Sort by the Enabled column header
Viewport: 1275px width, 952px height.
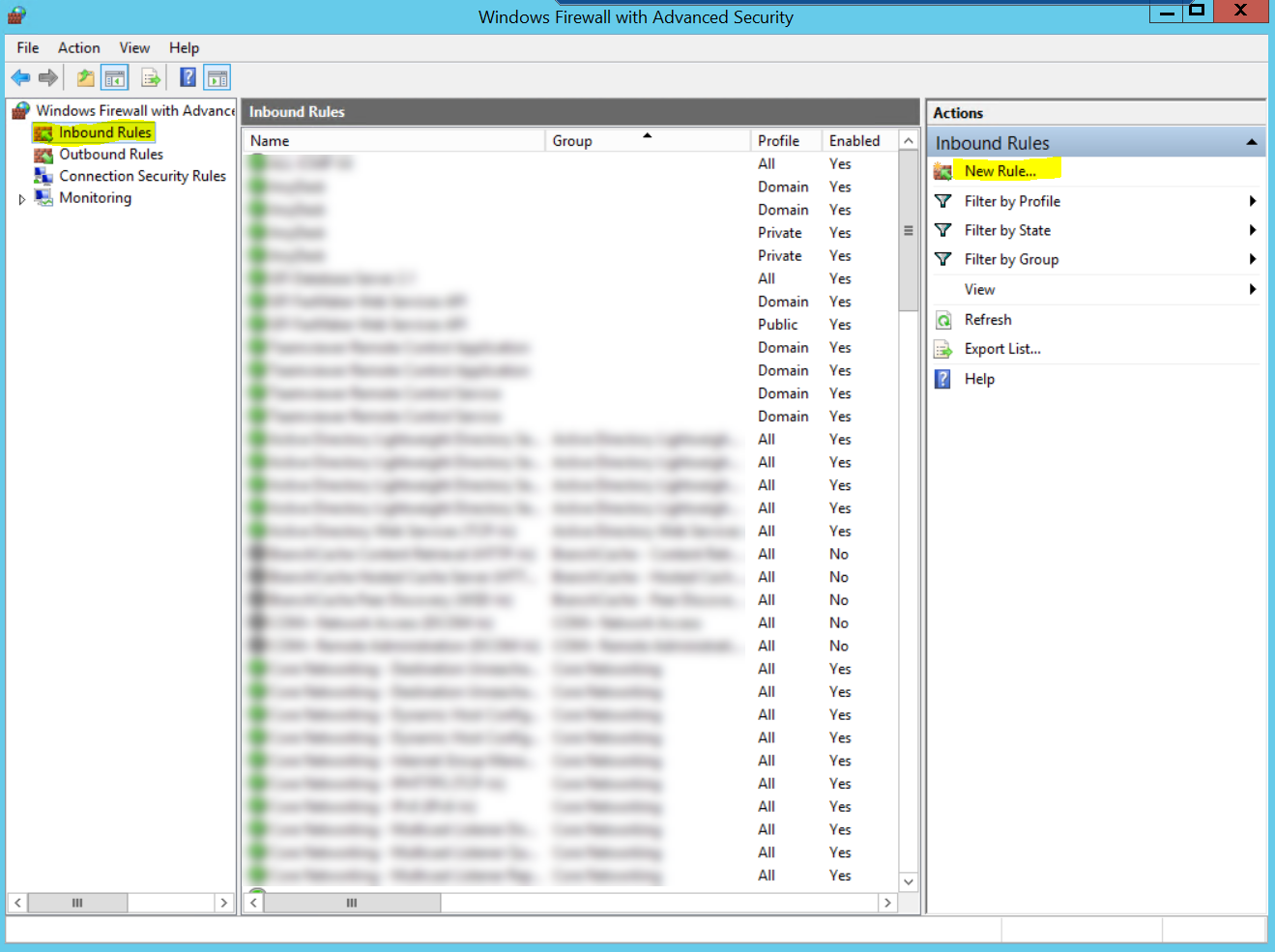coord(859,141)
